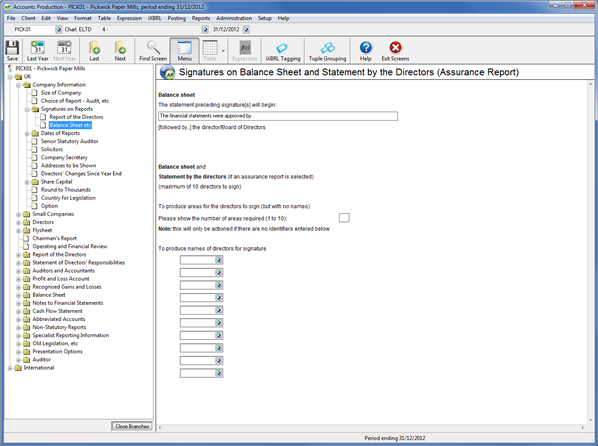Open the Administration menu
The width and height of the screenshot is (598, 446).
click(x=234, y=18)
